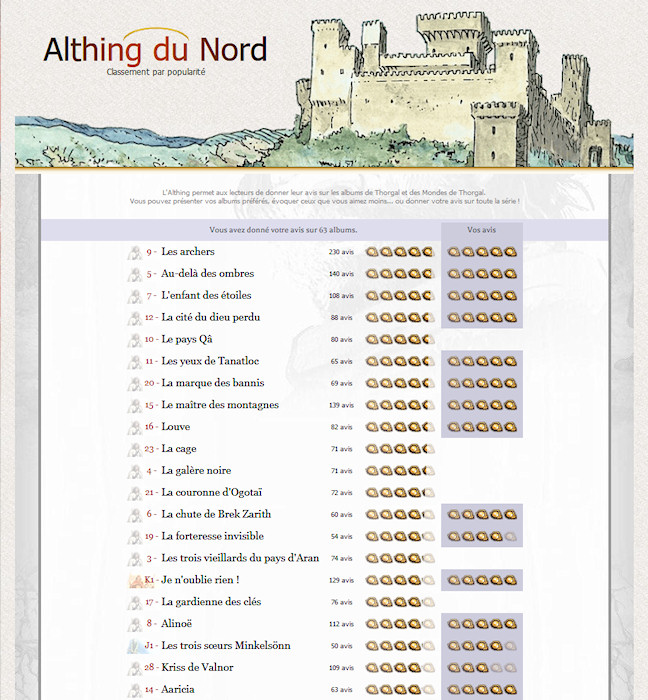
Task: Click the series icon beside Alinoë
Action: pyautogui.click(x=133, y=624)
